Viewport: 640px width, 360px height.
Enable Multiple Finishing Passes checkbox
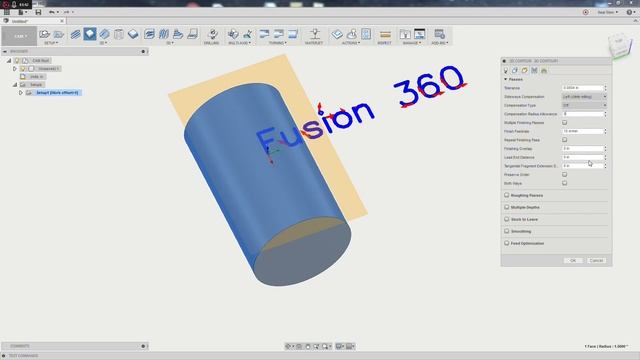click(564, 122)
